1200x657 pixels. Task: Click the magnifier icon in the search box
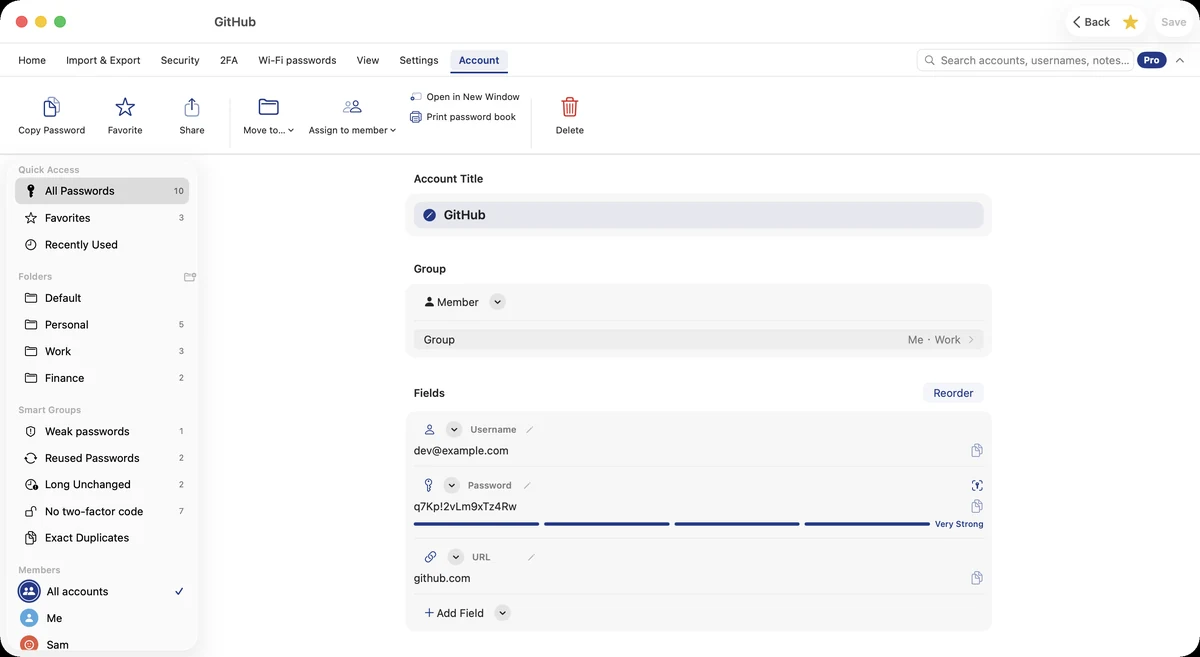click(x=930, y=60)
